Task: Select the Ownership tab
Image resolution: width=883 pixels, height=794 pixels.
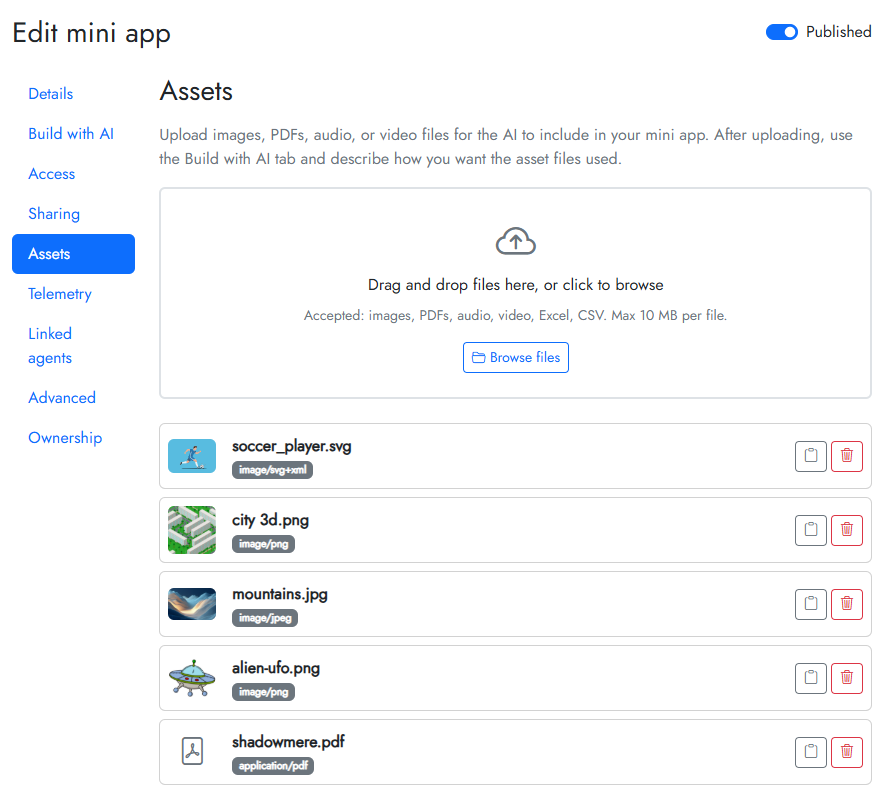Action: pyautogui.click(x=65, y=438)
